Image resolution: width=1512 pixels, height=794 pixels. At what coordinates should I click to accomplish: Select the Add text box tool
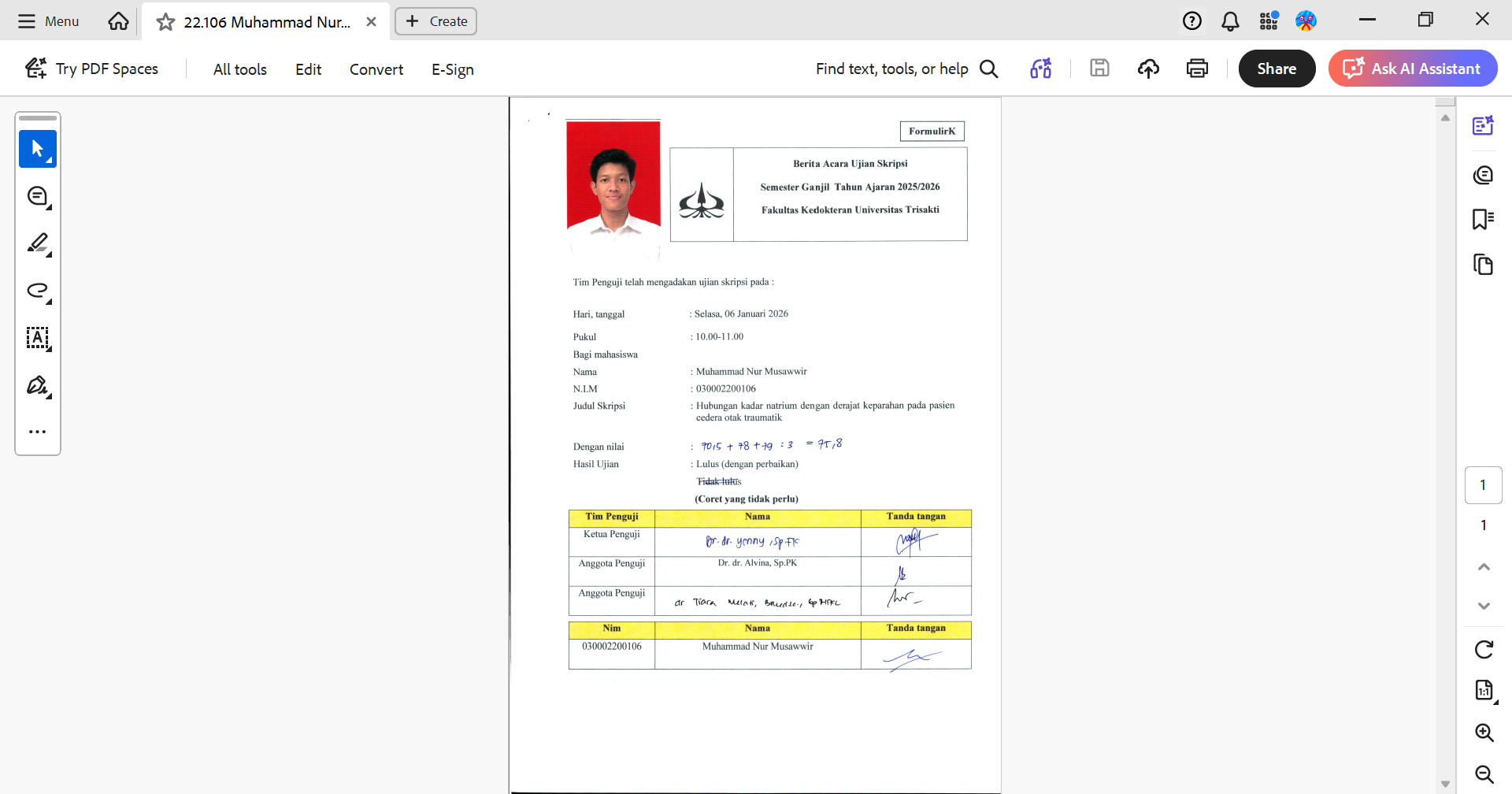37,338
